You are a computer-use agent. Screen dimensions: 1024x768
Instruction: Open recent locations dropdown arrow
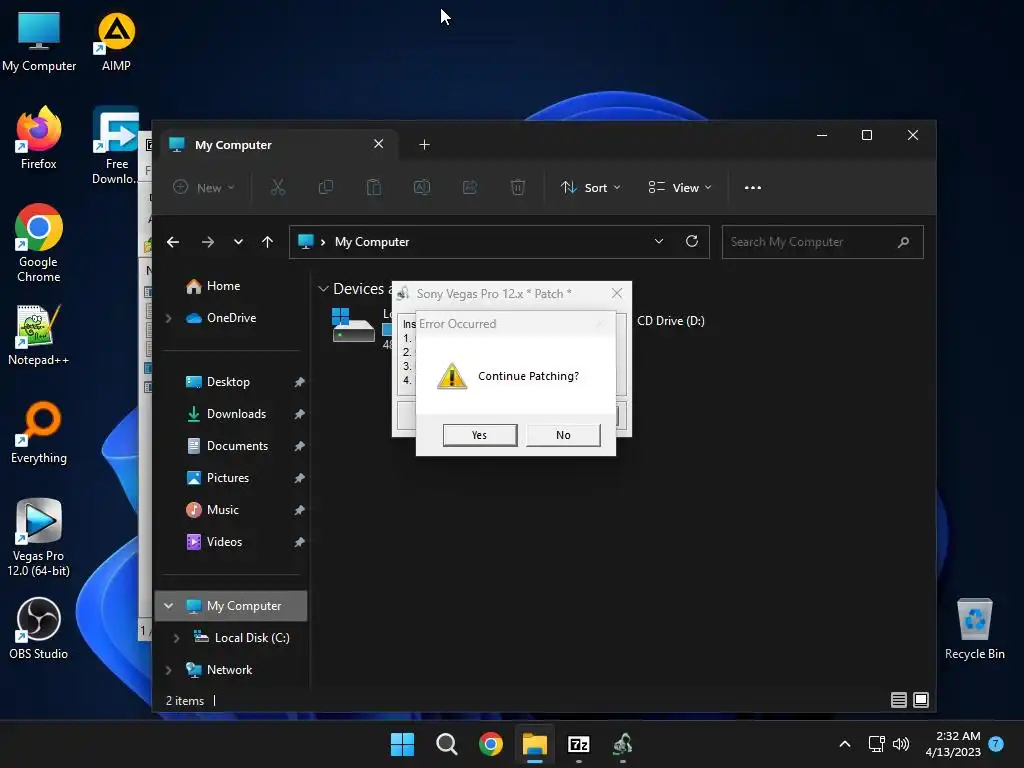238,242
